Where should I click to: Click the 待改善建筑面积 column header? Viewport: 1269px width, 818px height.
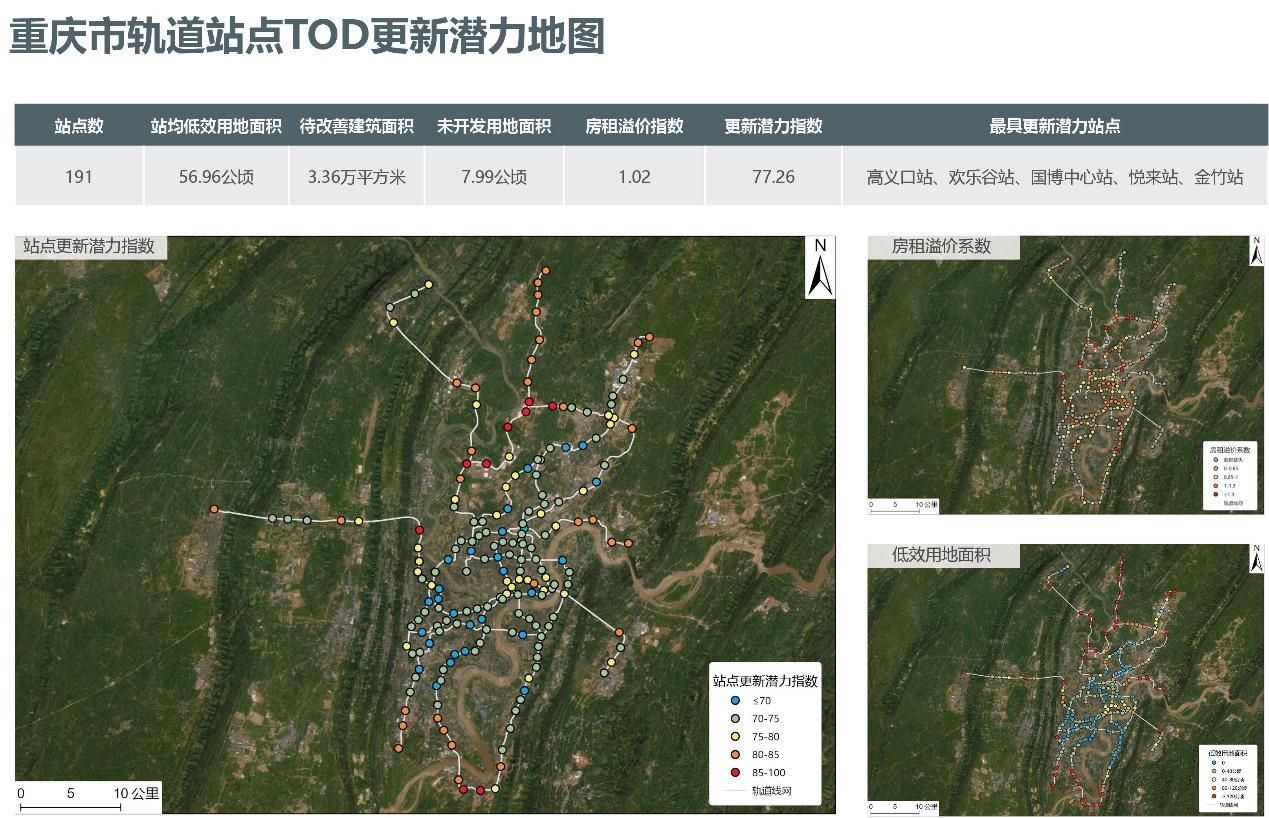coord(356,126)
